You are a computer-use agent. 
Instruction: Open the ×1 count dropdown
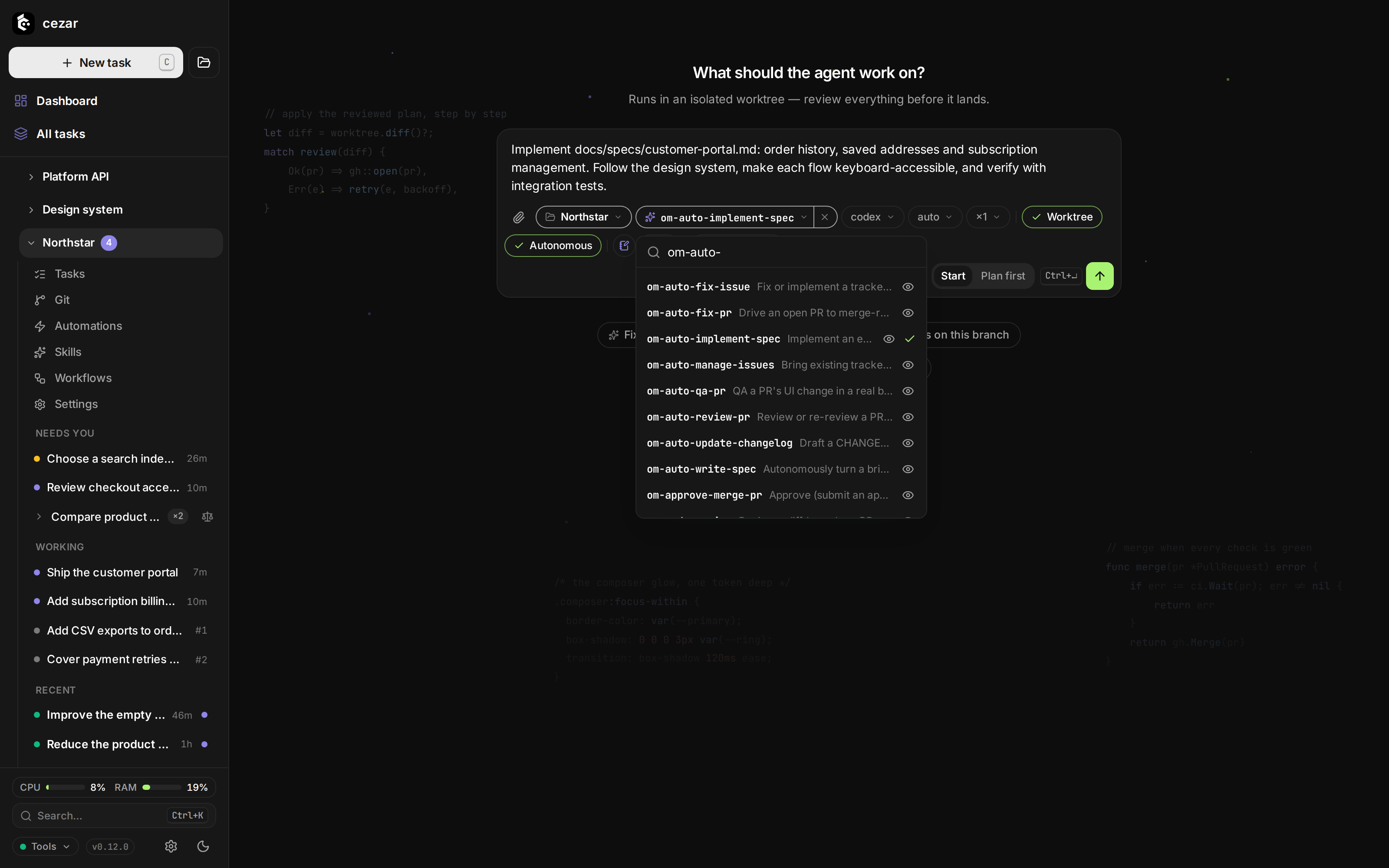(988, 217)
